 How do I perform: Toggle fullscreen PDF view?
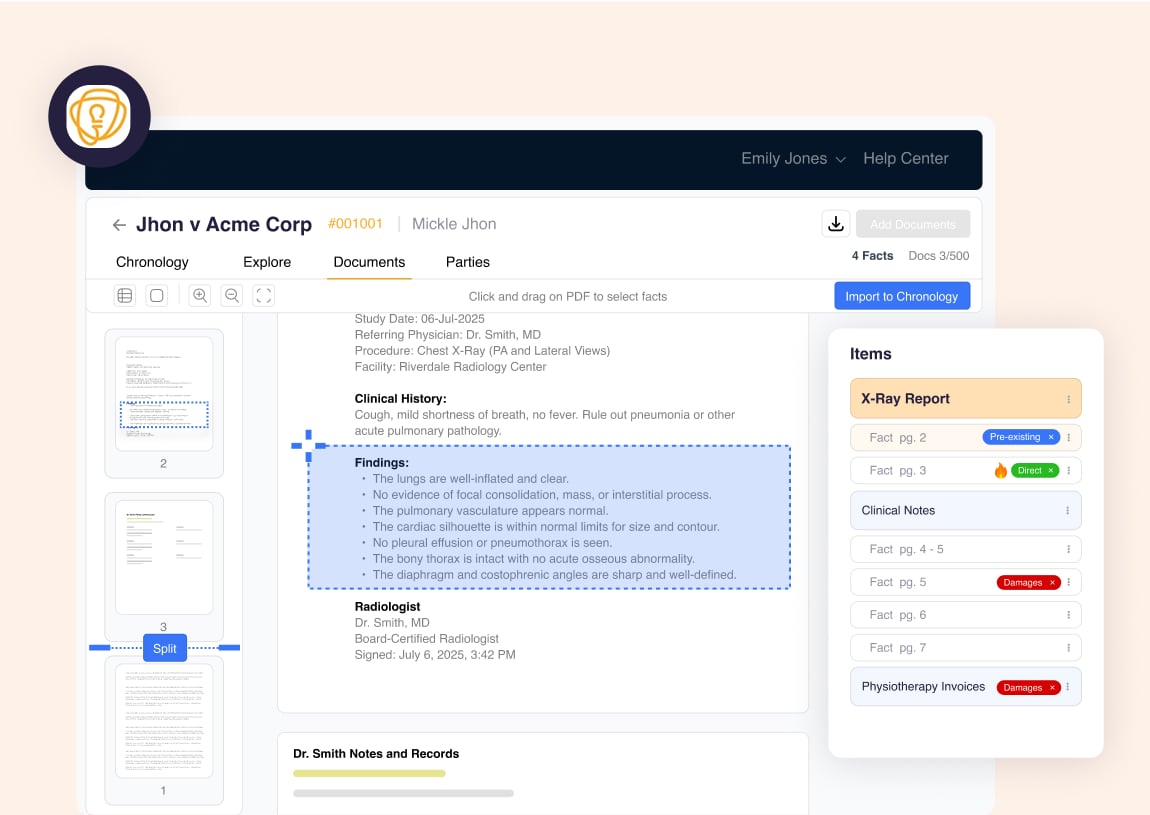pos(263,296)
